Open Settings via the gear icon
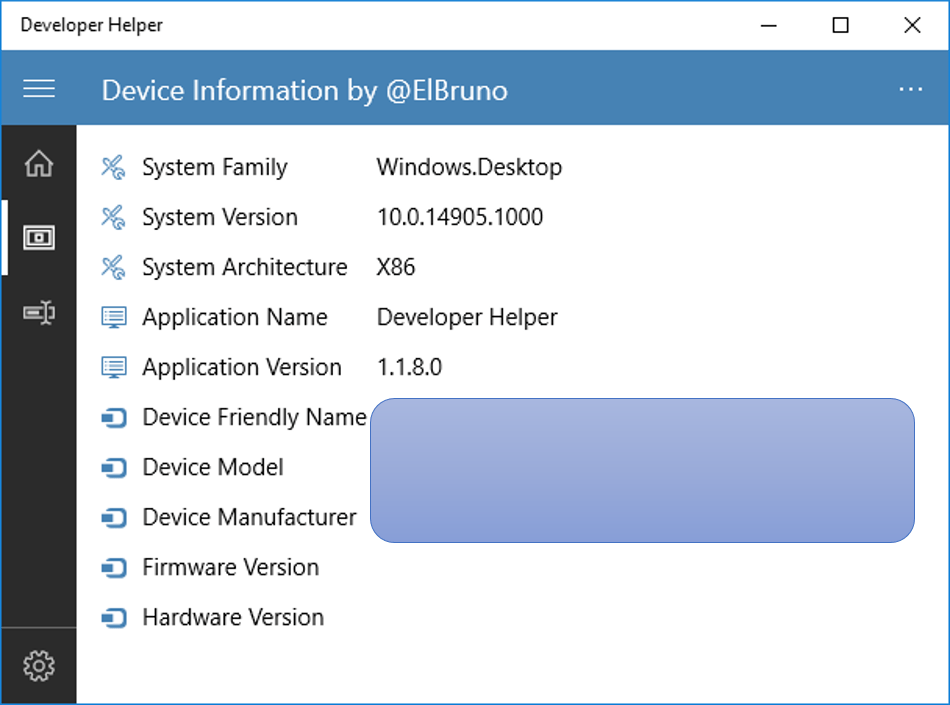This screenshot has width=950, height=705. point(39,665)
